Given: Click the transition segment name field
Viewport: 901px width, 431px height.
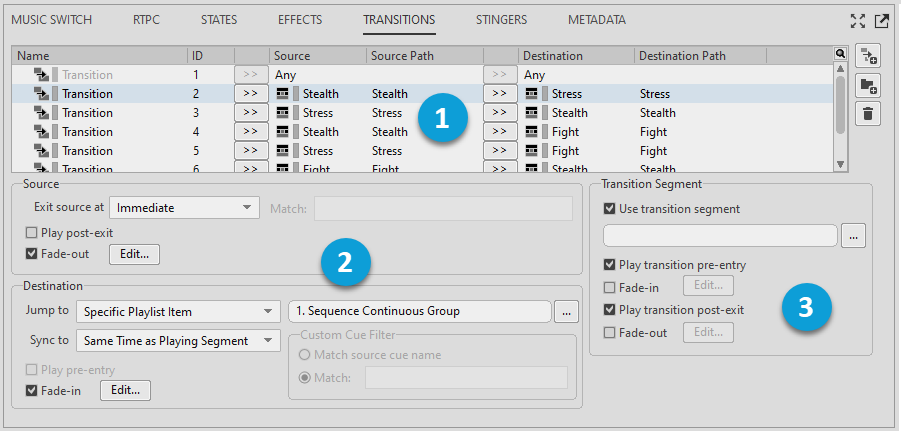Looking at the screenshot, I should tap(720, 236).
